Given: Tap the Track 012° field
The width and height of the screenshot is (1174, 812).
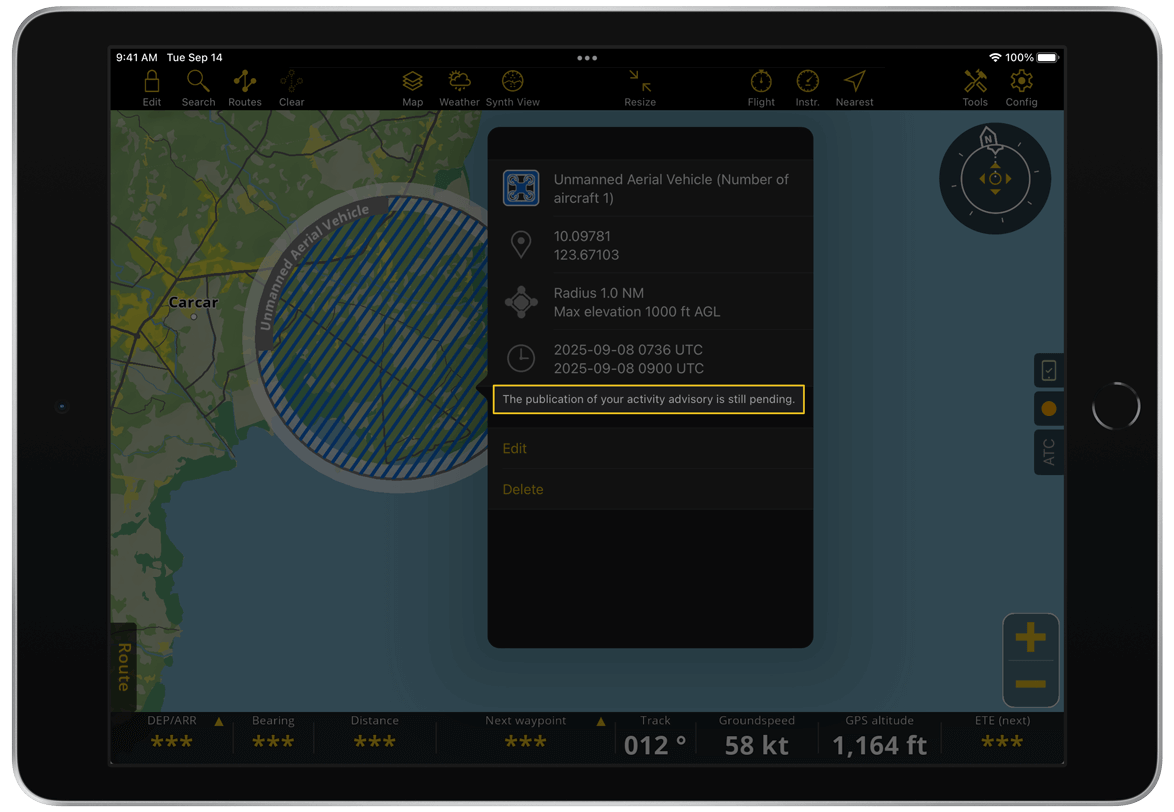Looking at the screenshot, I should (x=655, y=736).
